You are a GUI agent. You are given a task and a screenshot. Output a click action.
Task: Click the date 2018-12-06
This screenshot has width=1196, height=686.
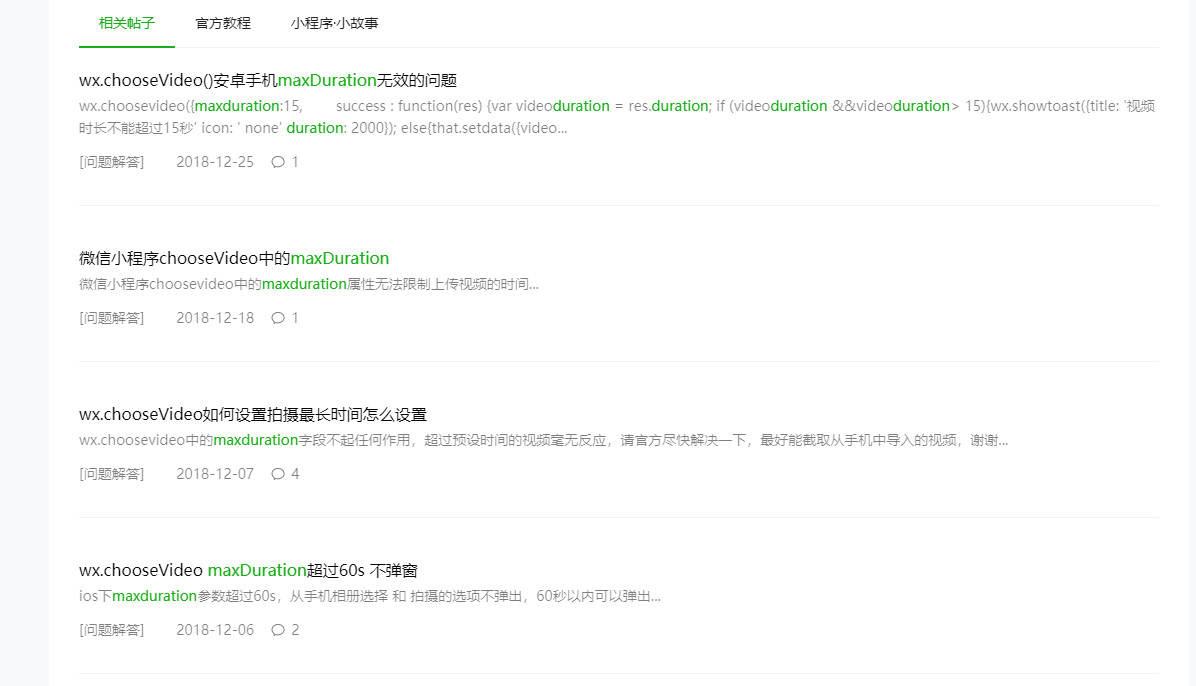pos(215,630)
